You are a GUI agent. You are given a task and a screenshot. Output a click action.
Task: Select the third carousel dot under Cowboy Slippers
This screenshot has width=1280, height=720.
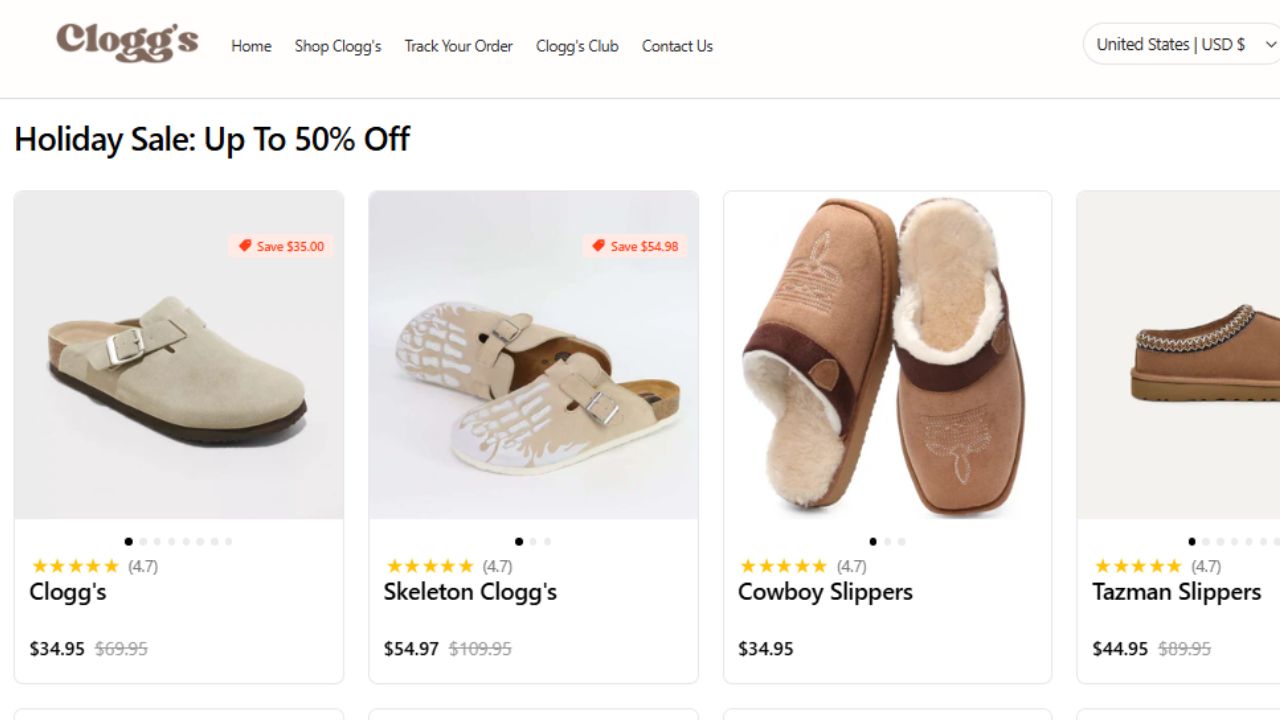coord(901,541)
